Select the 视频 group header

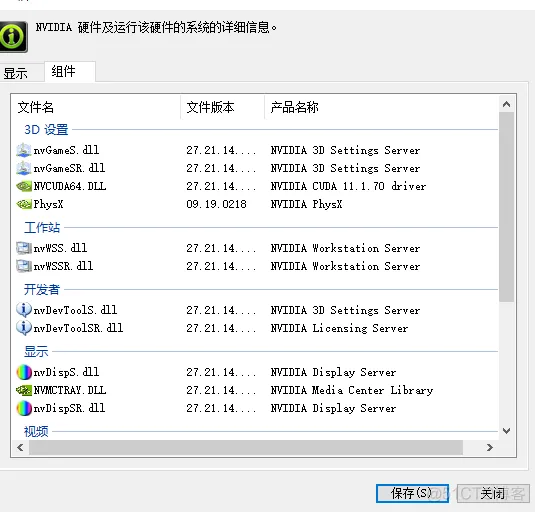pos(36,431)
